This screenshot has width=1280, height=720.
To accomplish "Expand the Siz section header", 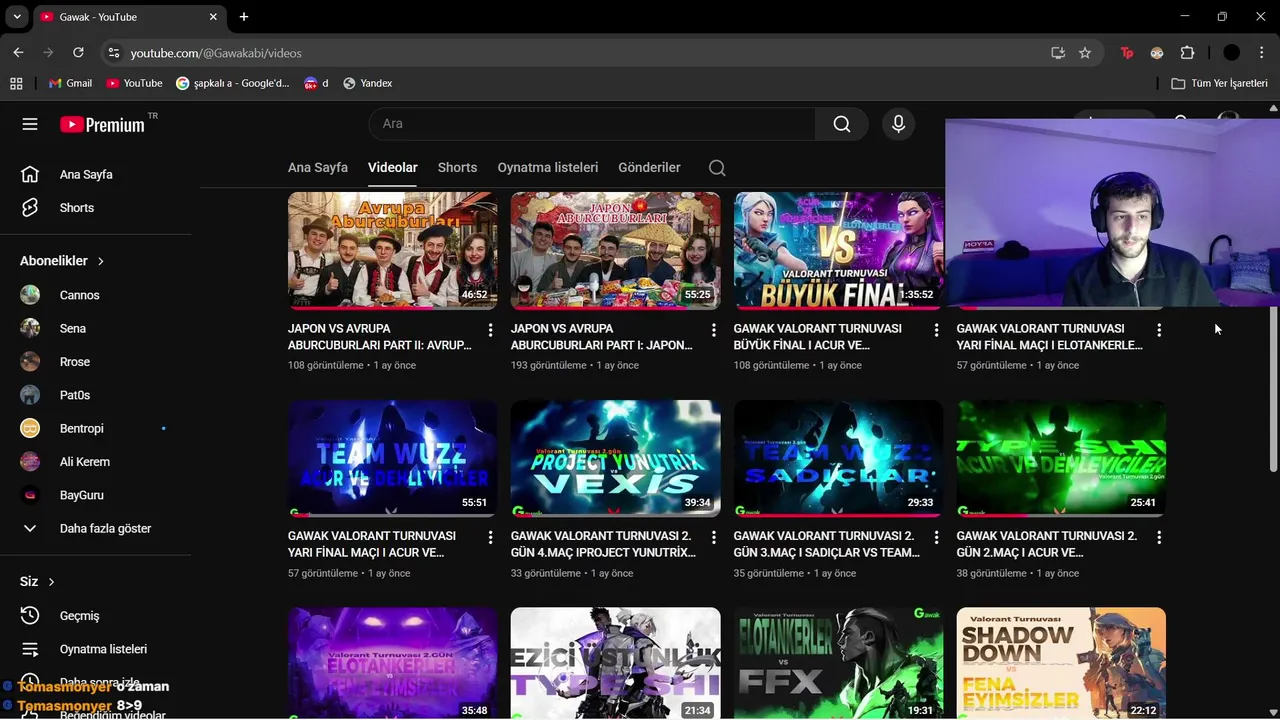I will (37, 582).
